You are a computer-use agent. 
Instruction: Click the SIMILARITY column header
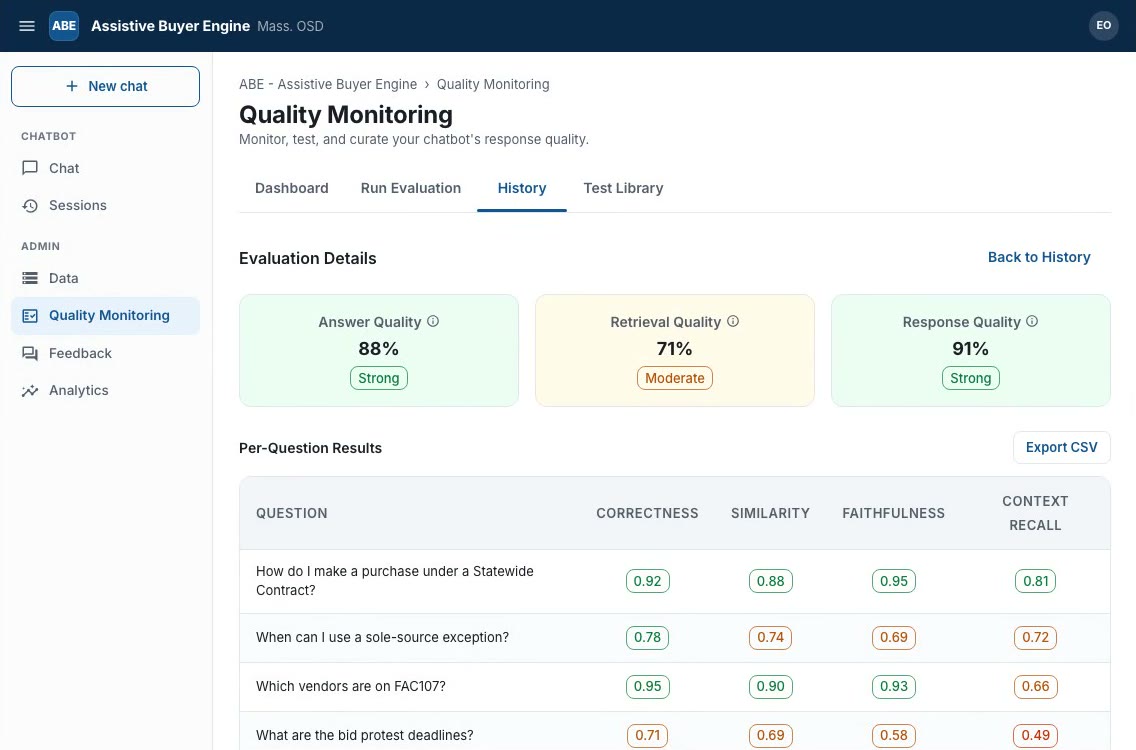[x=770, y=513]
